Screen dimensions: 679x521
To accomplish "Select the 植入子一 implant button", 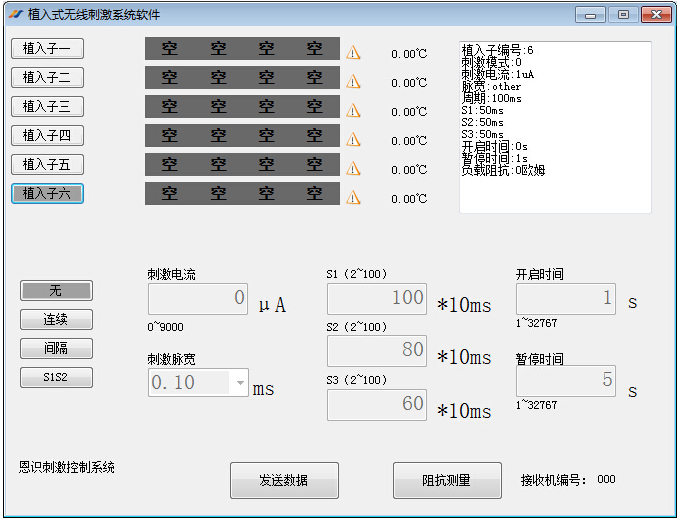I will pyautogui.click(x=47, y=49).
